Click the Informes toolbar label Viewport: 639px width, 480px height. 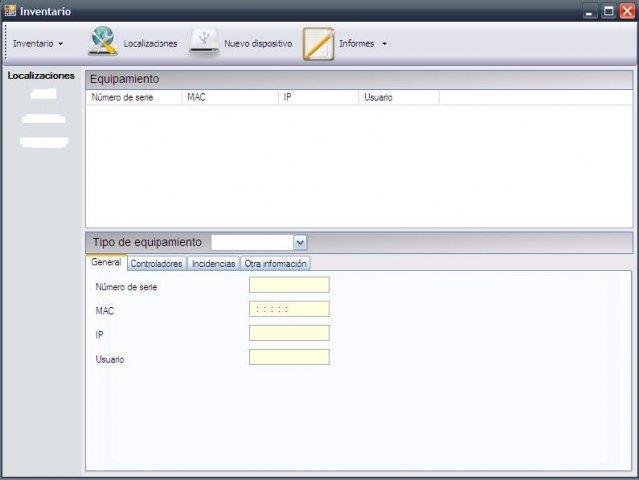(357, 43)
